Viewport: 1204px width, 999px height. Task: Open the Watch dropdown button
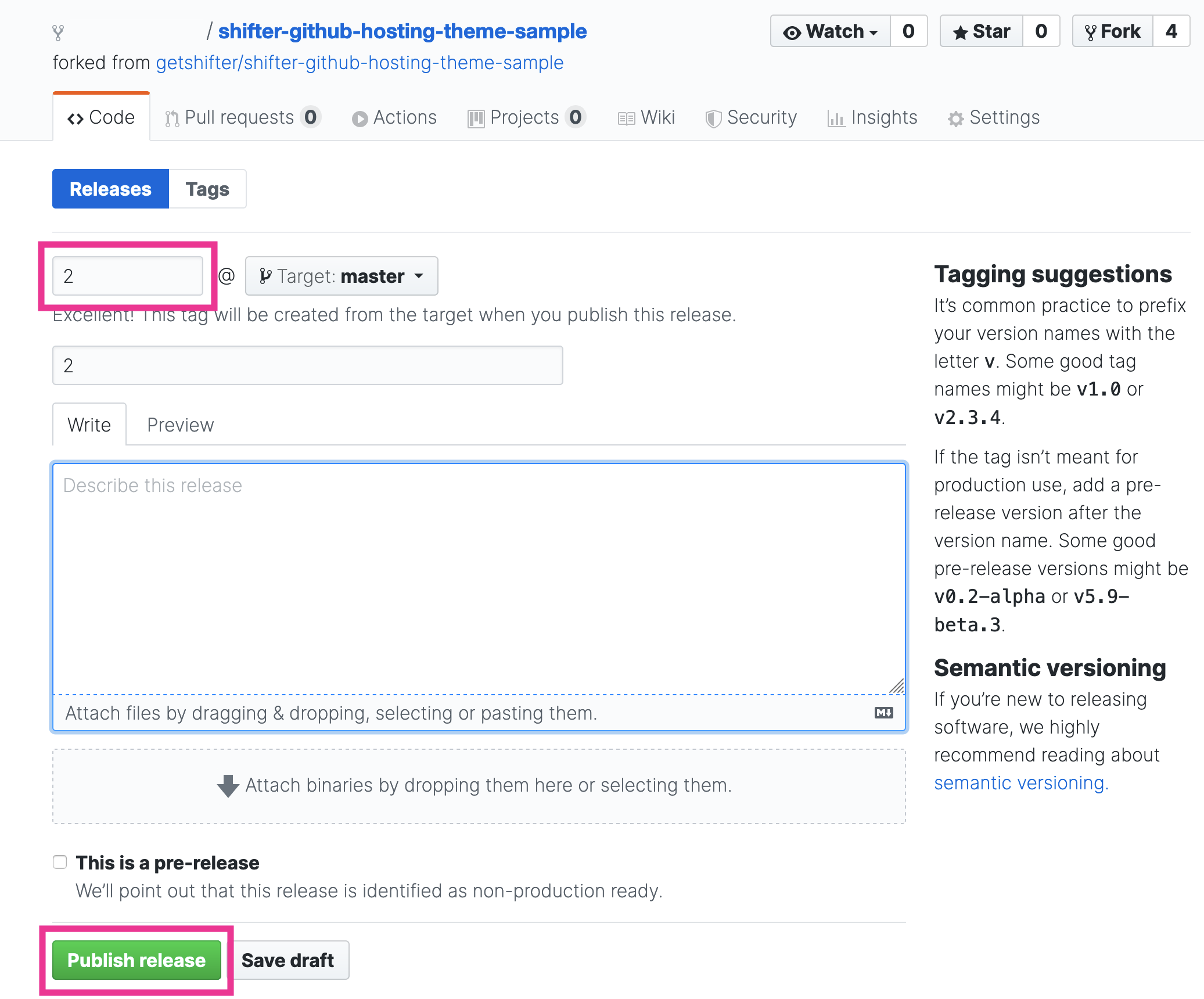click(x=831, y=31)
